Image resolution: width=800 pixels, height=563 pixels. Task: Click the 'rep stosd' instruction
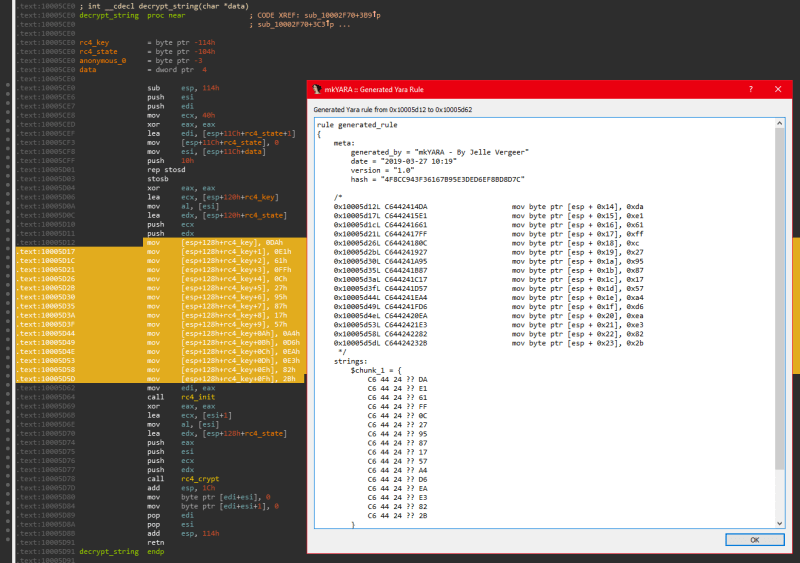coord(166,169)
